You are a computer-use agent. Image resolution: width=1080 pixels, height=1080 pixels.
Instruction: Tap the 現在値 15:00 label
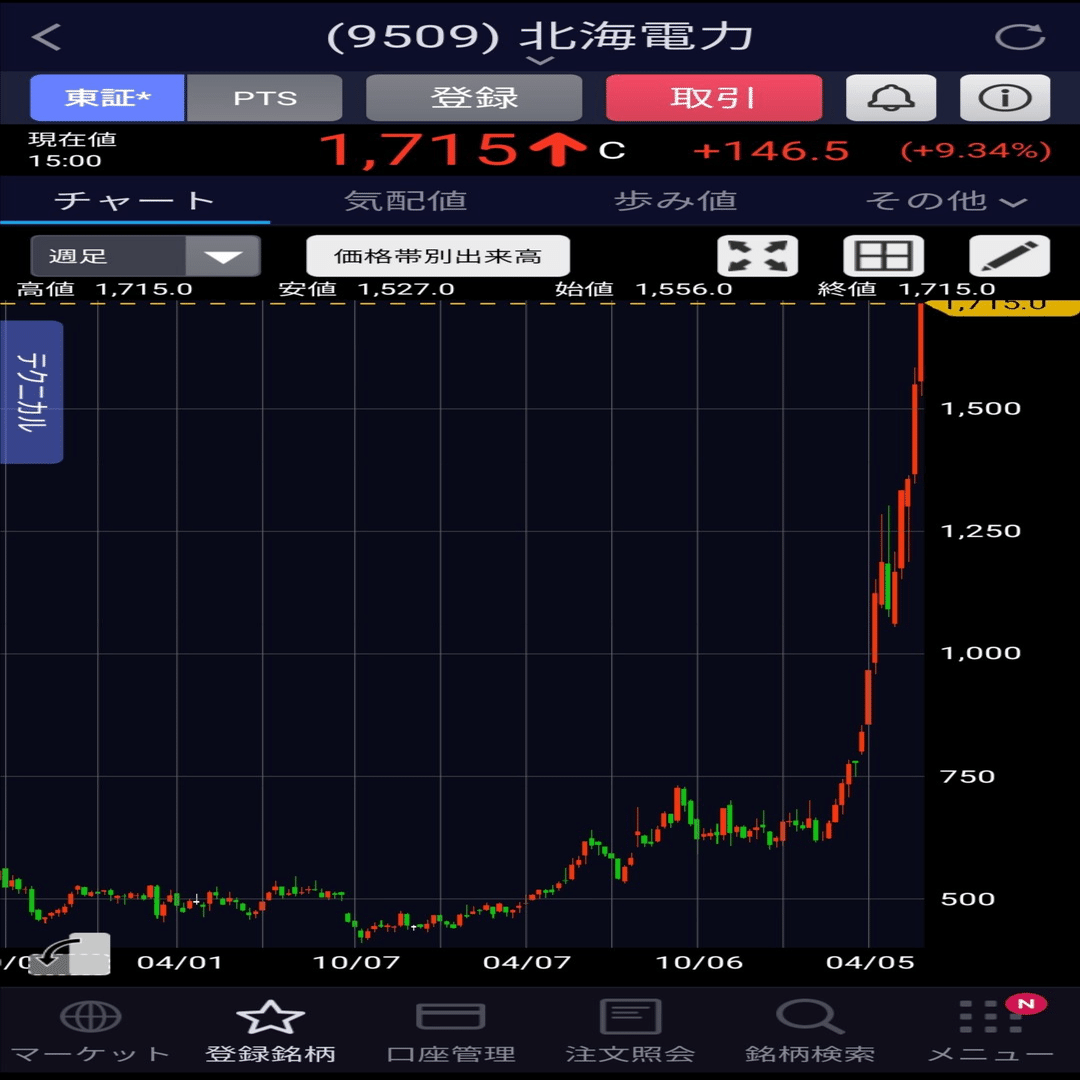pyautogui.click(x=72, y=149)
